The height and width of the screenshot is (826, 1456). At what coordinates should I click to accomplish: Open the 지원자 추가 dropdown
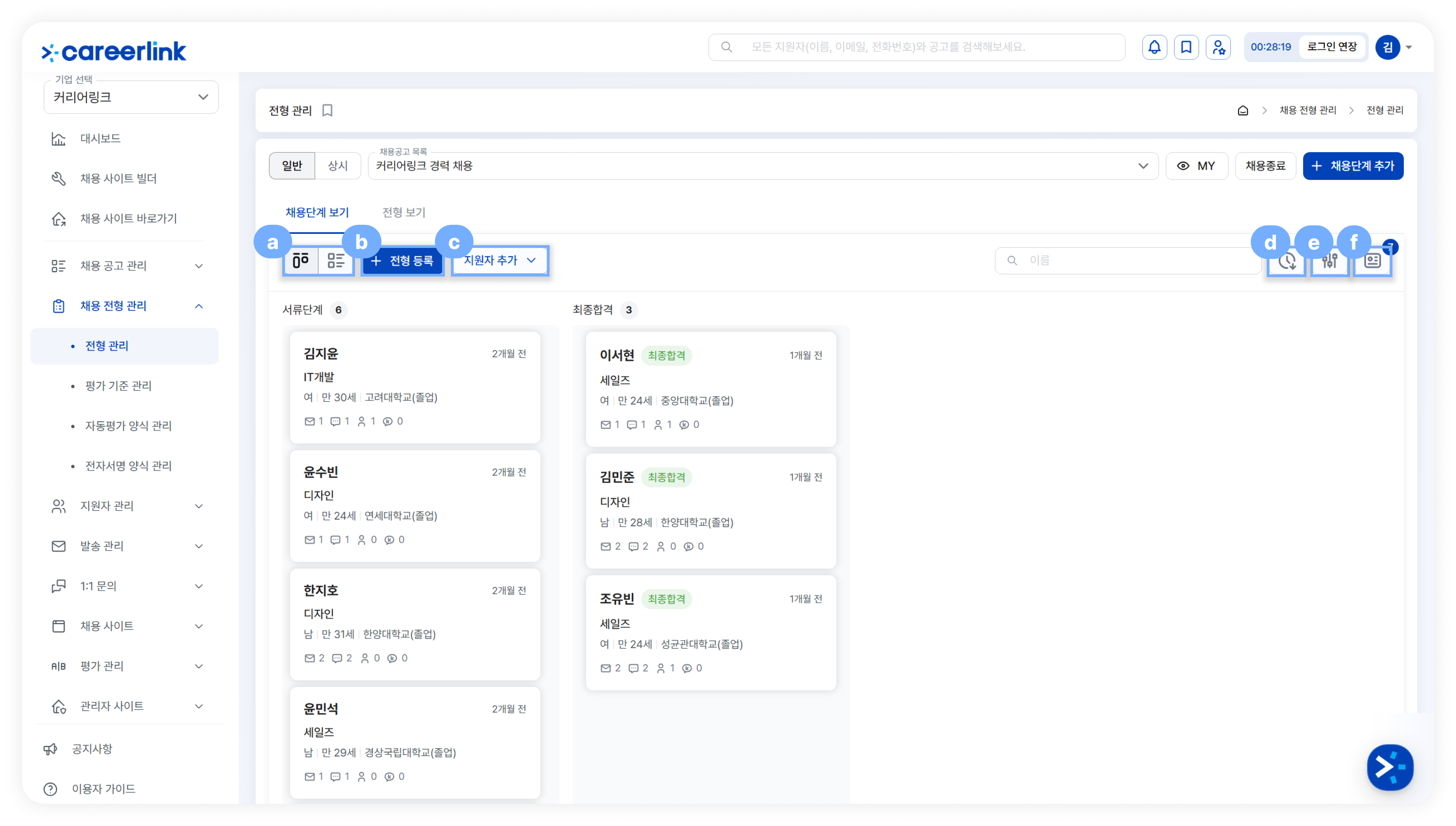(x=499, y=260)
